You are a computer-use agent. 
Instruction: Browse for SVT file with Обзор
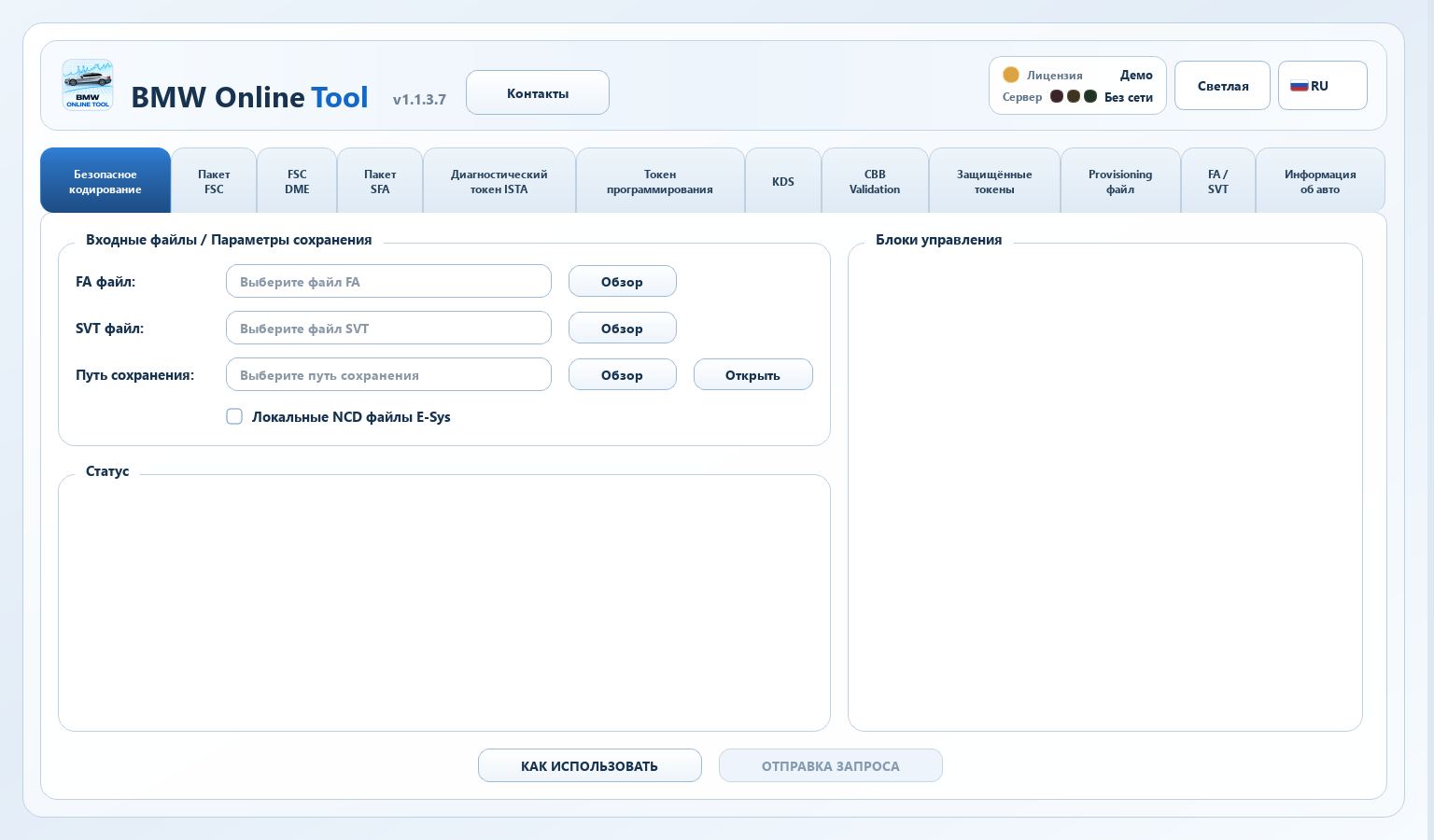[x=623, y=328]
